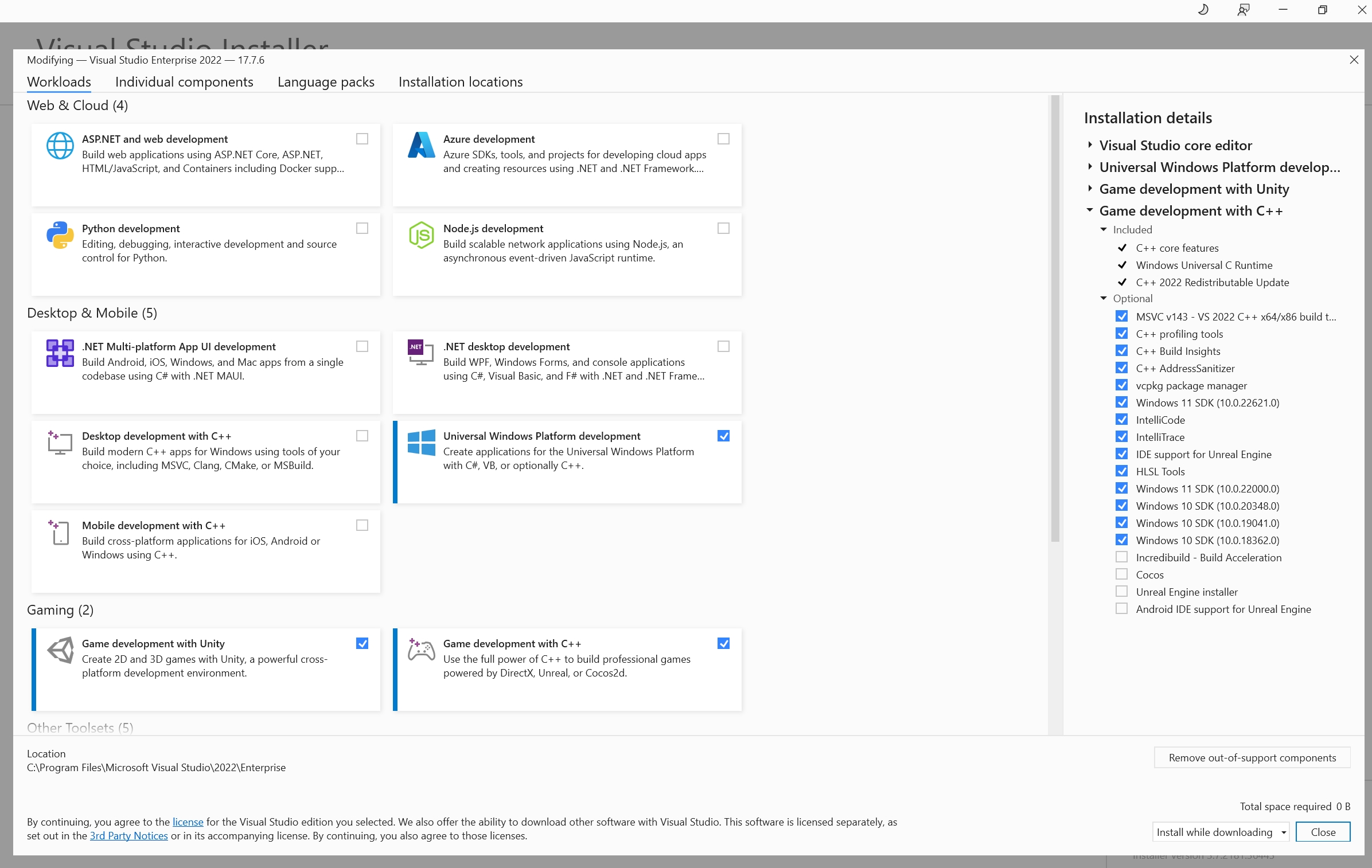Click the Node.js hexagon icon
Viewport: 1372px width, 868px height.
pos(421,235)
